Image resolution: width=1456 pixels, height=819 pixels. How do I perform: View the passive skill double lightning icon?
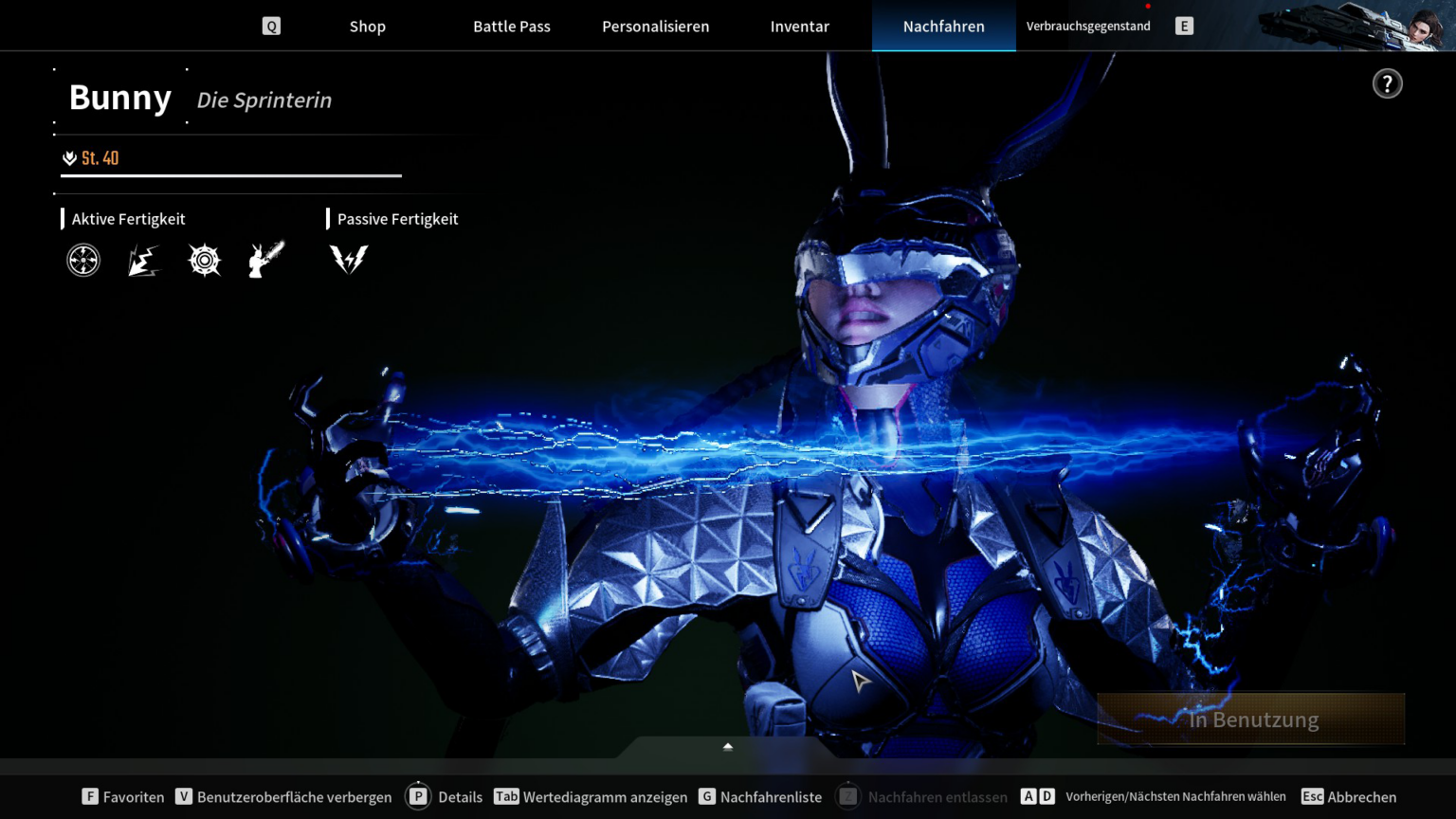coord(349,260)
